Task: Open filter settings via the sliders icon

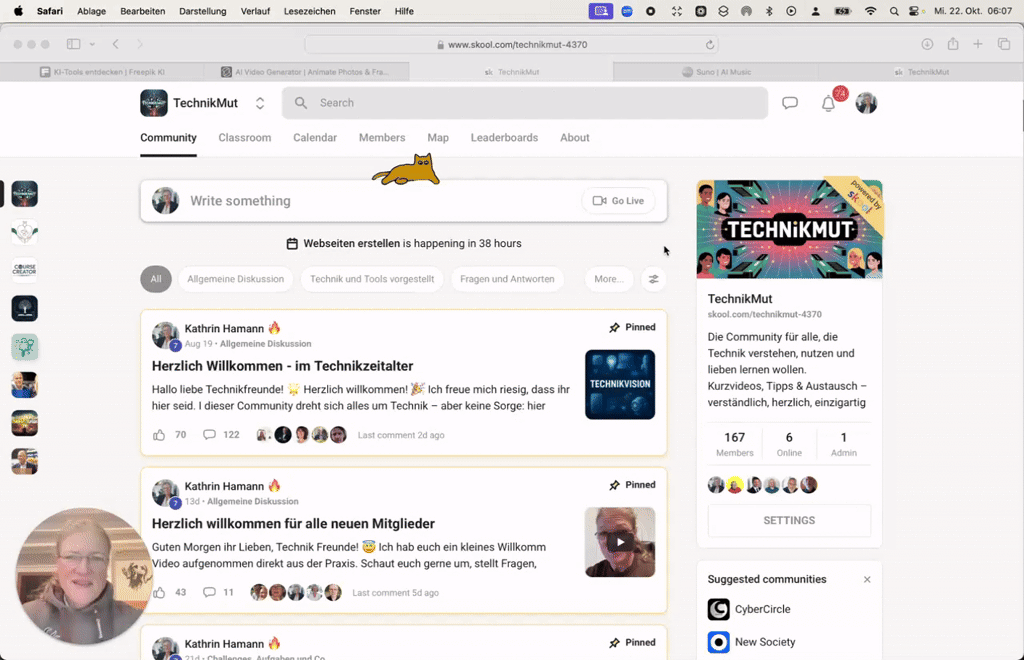Action: [654, 279]
